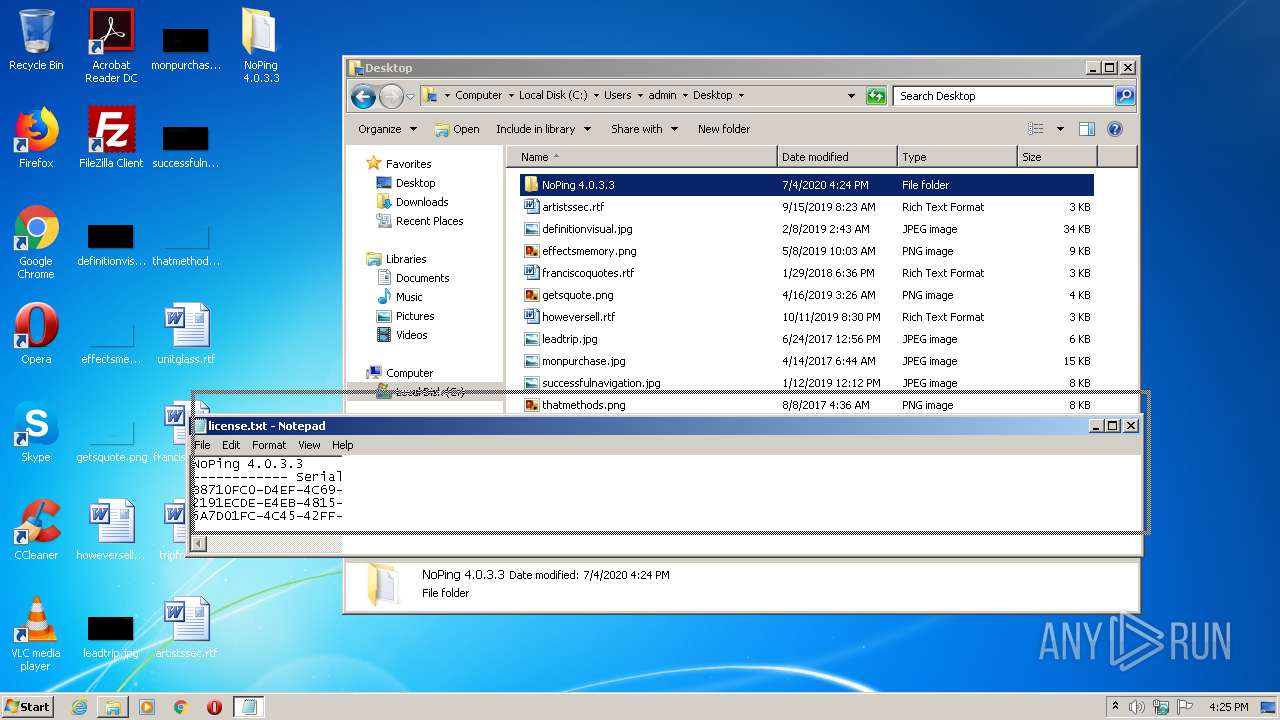Click Notepad horizontal scrollbar left arrow
This screenshot has width=1280, height=720.
(199, 544)
